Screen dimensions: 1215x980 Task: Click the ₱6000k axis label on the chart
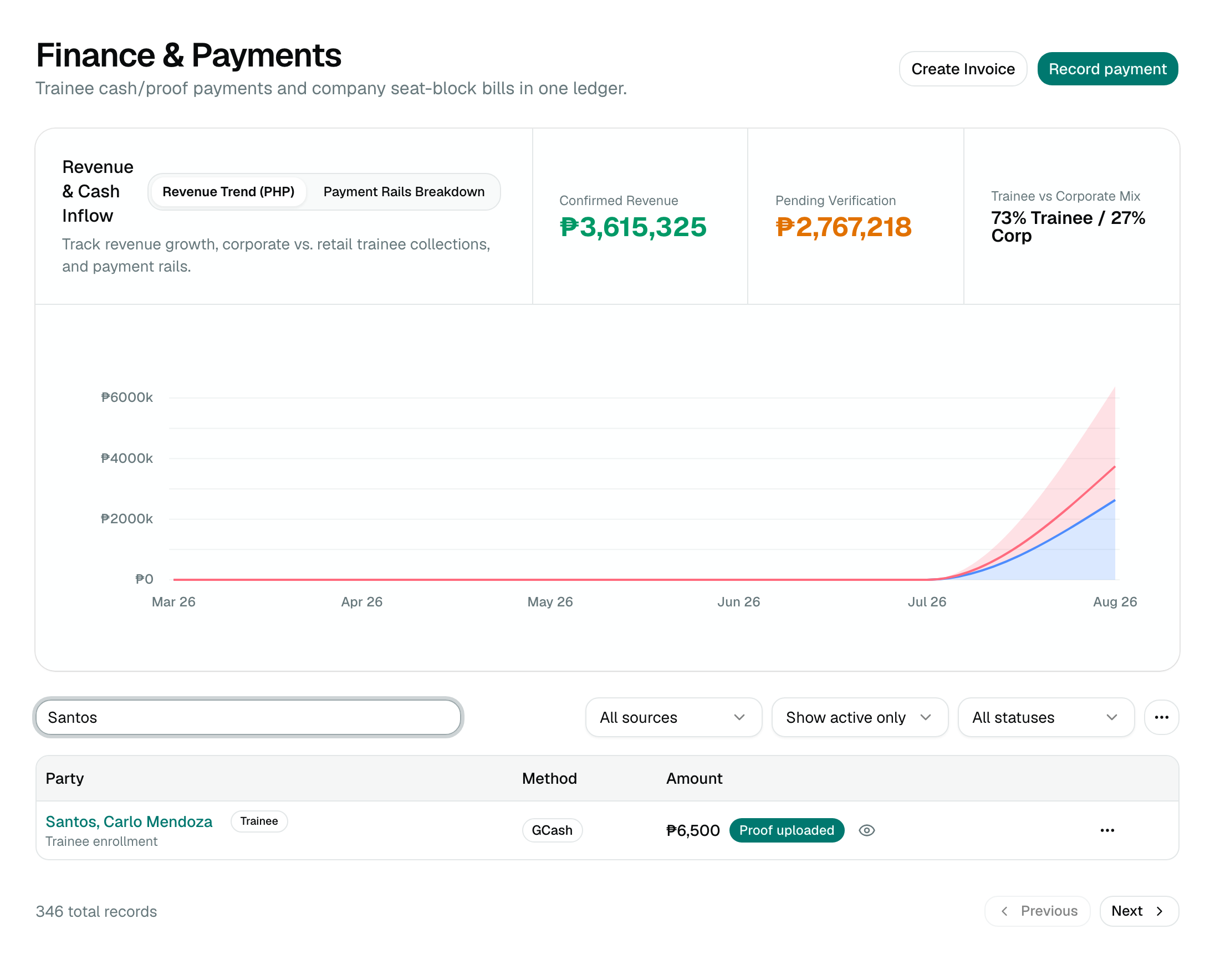click(x=126, y=397)
